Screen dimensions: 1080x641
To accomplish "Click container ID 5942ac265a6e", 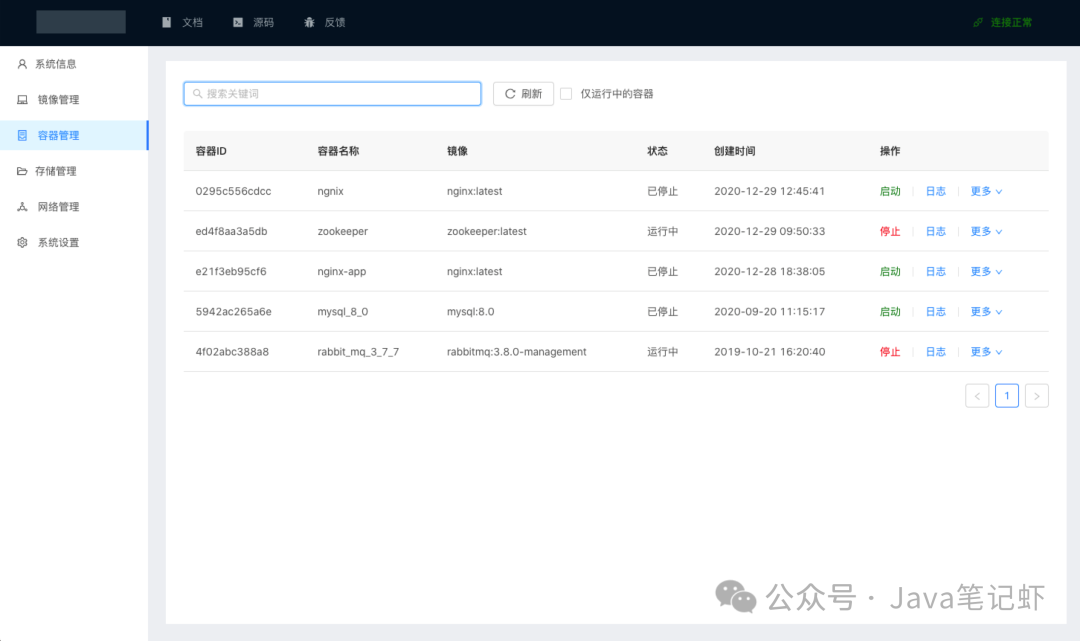I will (233, 312).
